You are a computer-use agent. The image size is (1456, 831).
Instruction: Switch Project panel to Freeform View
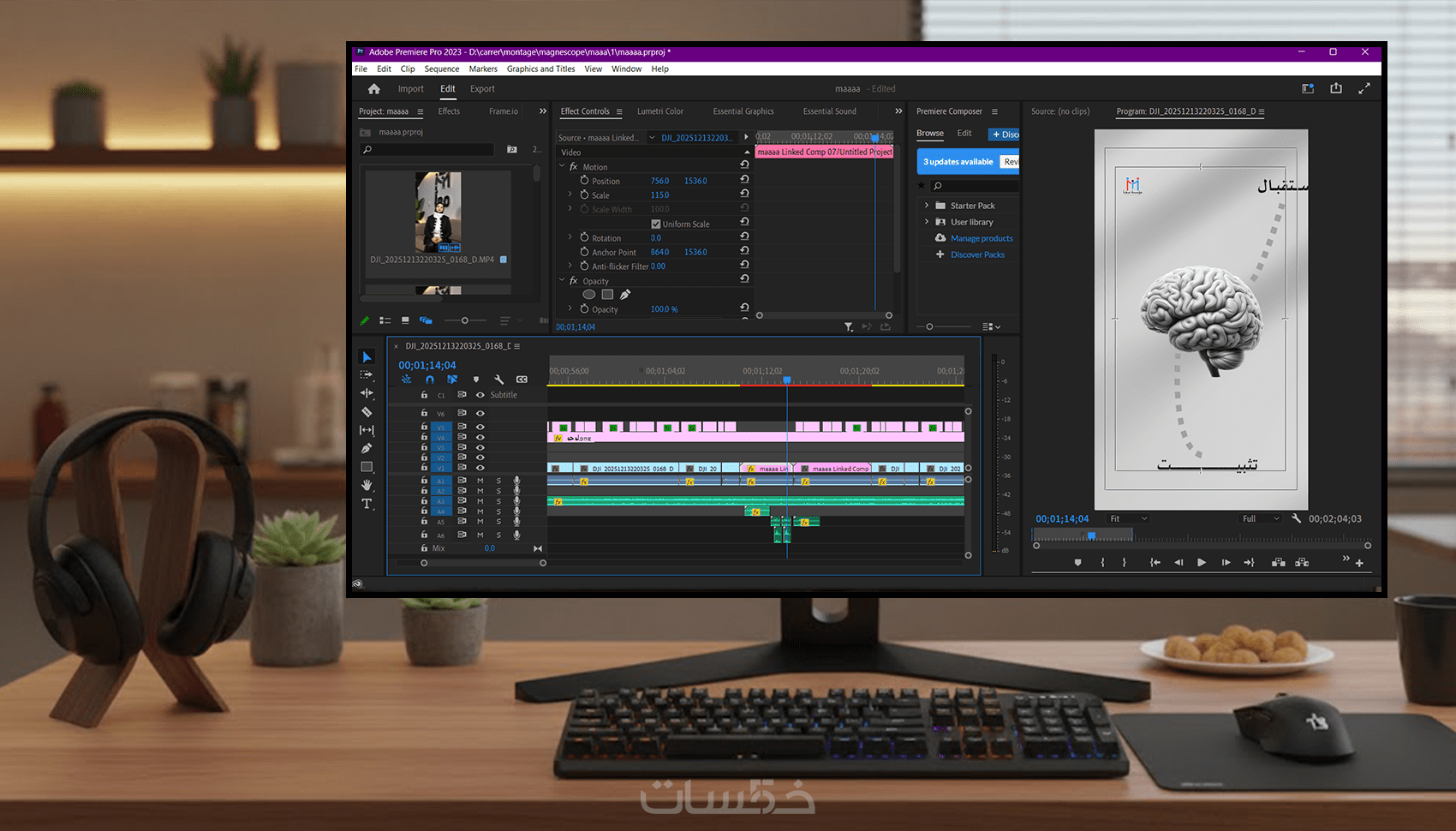pyautogui.click(x=426, y=320)
